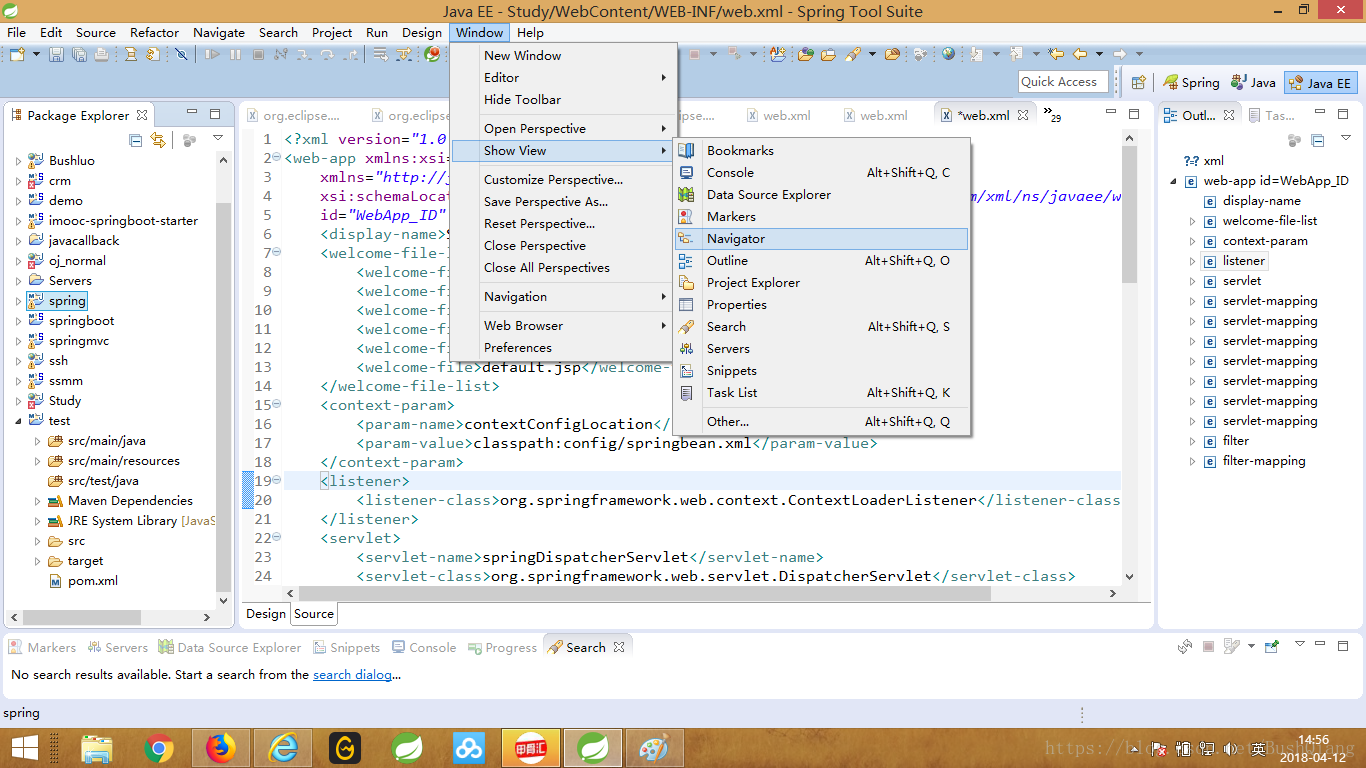Select the Study project in Package Explorer
1366x768 pixels.
click(55, 400)
